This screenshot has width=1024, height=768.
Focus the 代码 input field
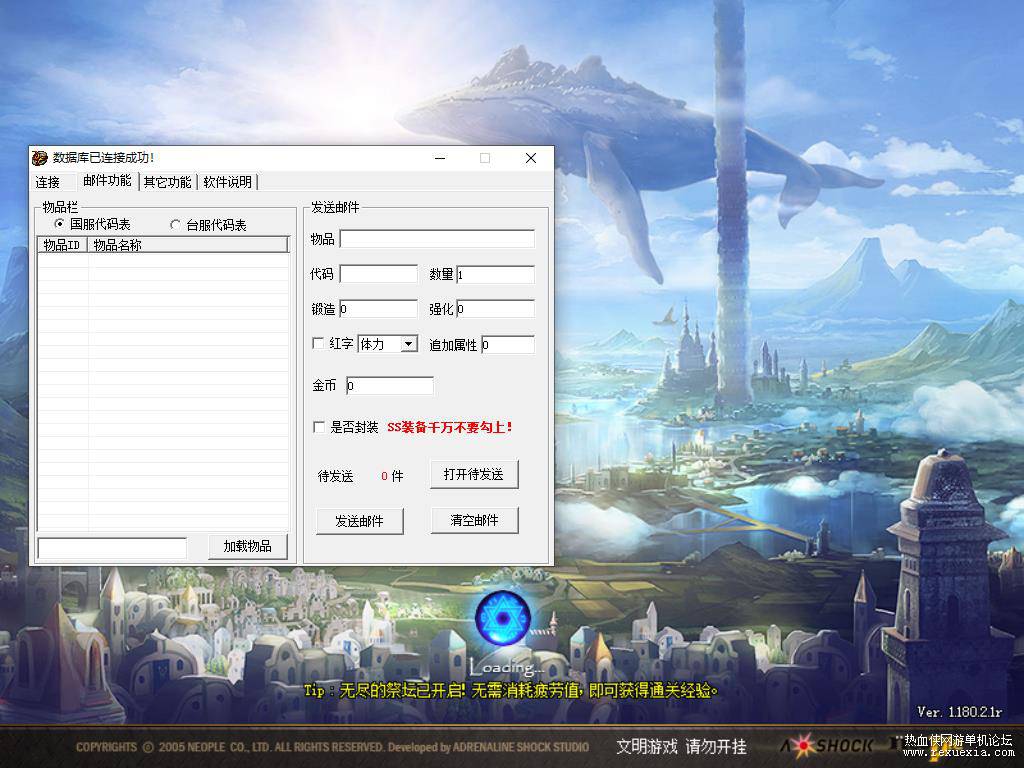pos(379,274)
